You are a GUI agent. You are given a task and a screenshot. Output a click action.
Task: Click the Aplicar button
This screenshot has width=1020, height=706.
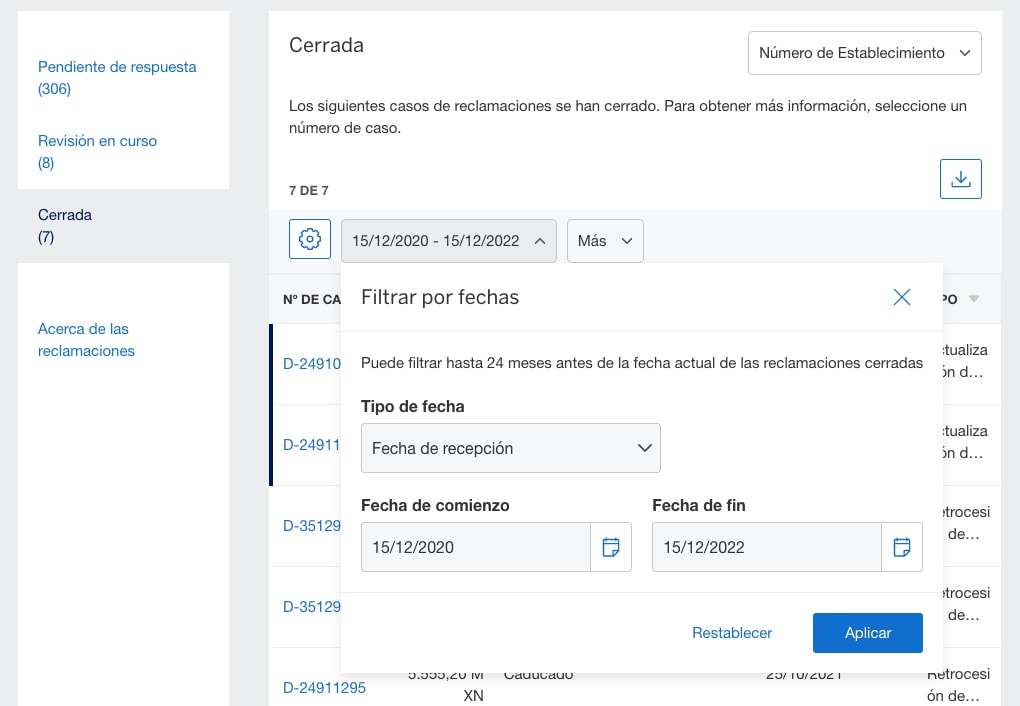pyautogui.click(x=867, y=632)
